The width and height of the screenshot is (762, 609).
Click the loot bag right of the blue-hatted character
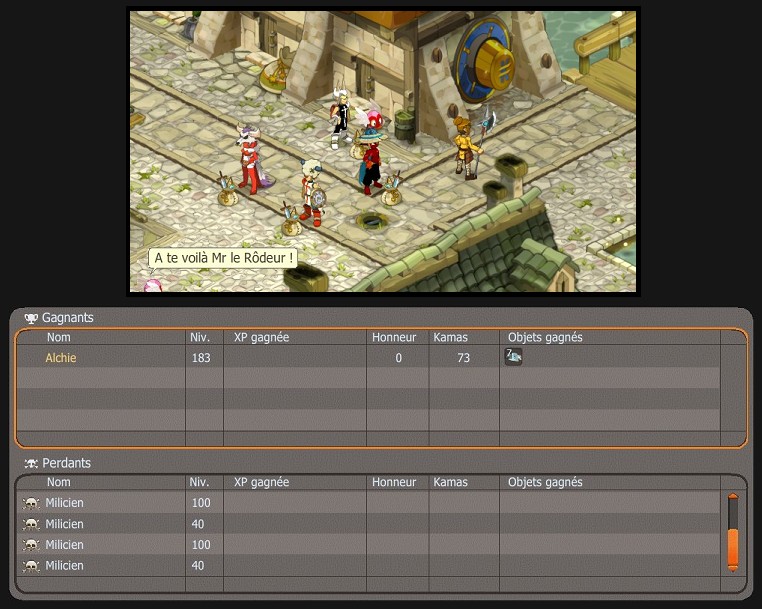tap(392, 191)
